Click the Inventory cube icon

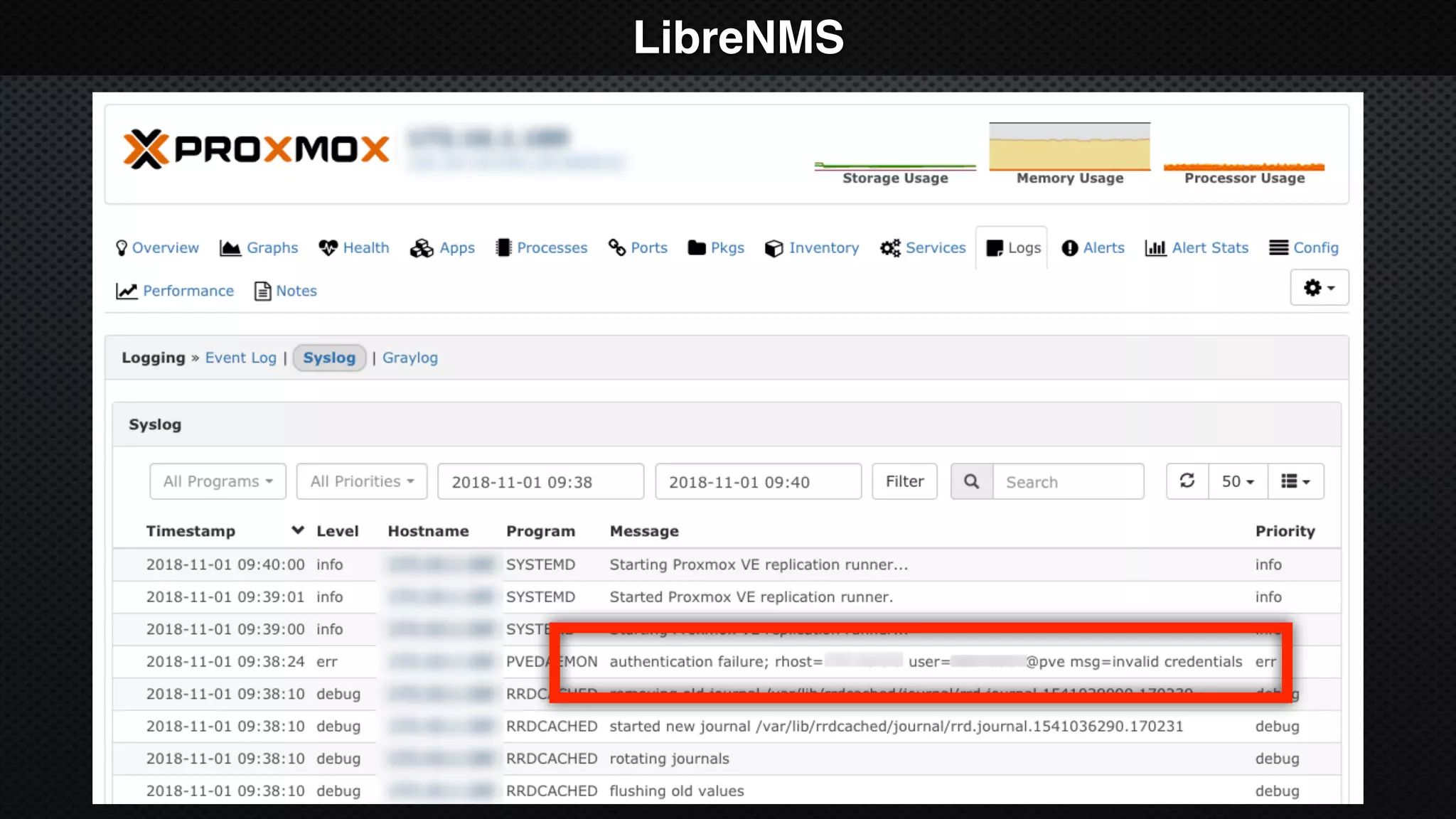pos(773,248)
